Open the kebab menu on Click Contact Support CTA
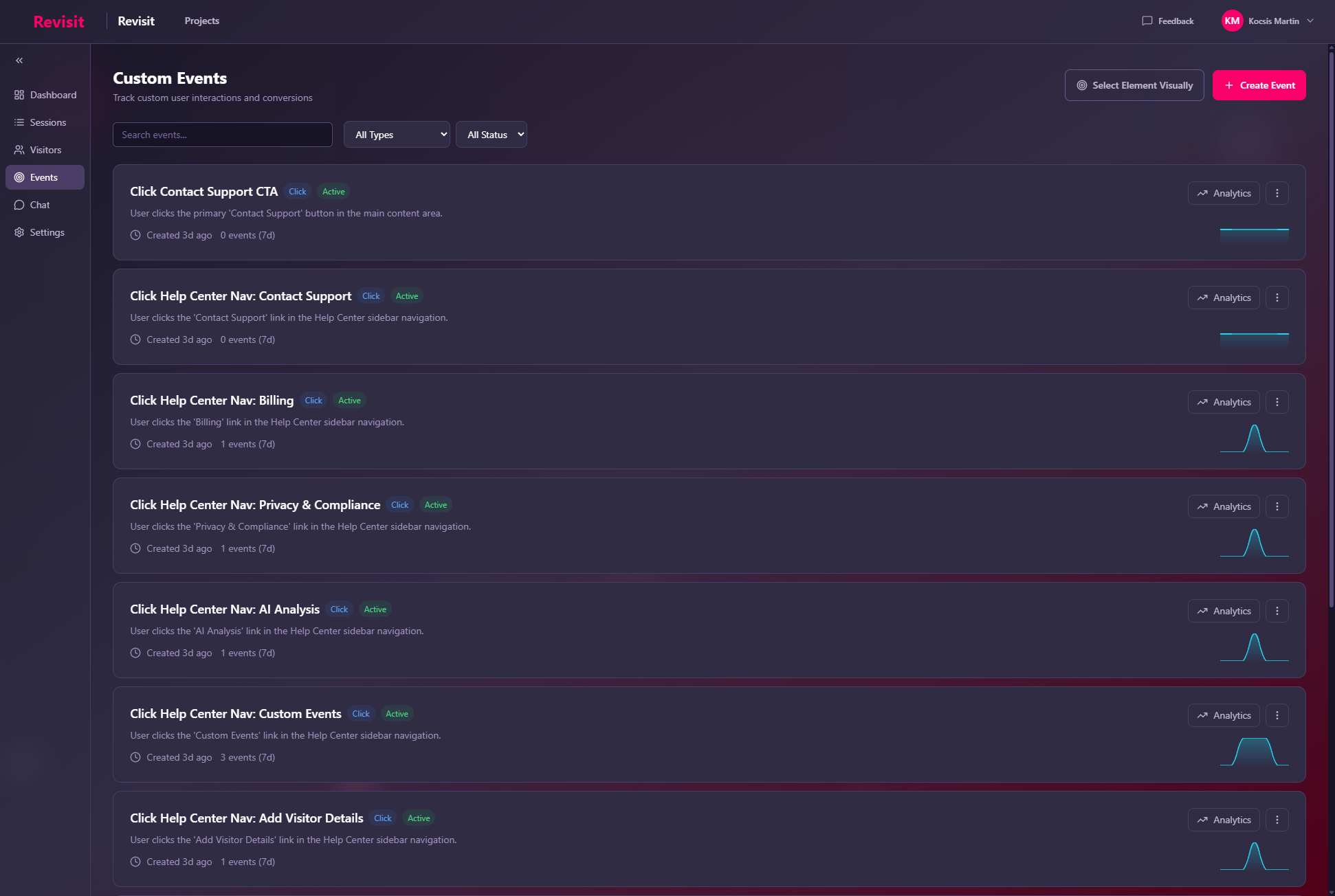 1277,193
